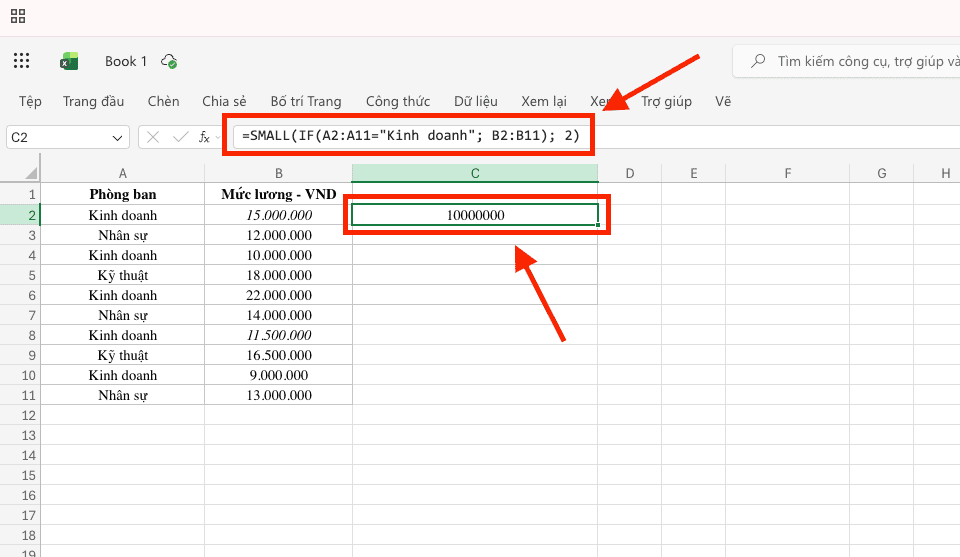Image resolution: width=960 pixels, height=557 pixels.
Task: Open the Trợ giúp tab
Action: (666, 101)
